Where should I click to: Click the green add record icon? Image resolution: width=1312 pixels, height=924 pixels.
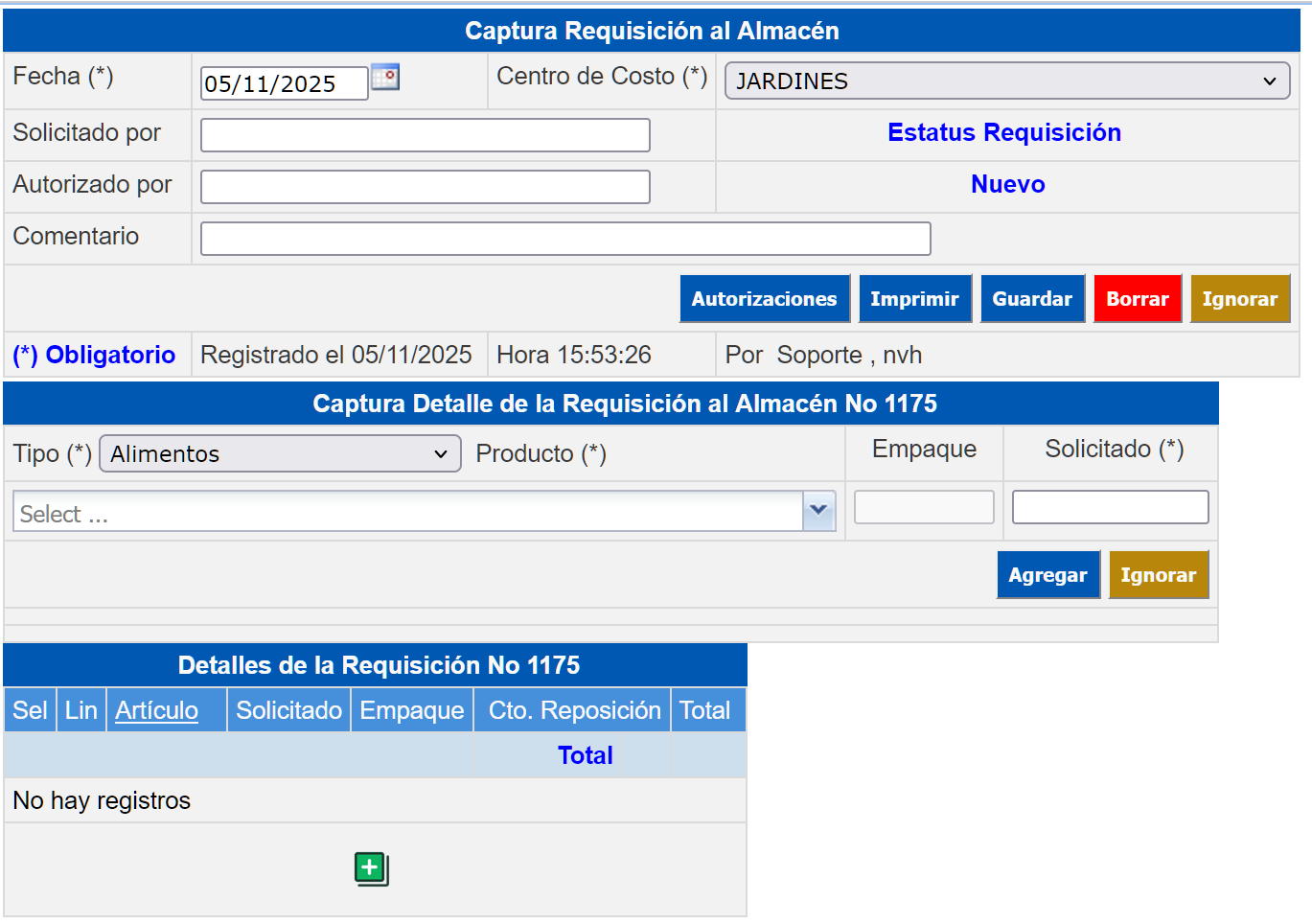(x=371, y=868)
